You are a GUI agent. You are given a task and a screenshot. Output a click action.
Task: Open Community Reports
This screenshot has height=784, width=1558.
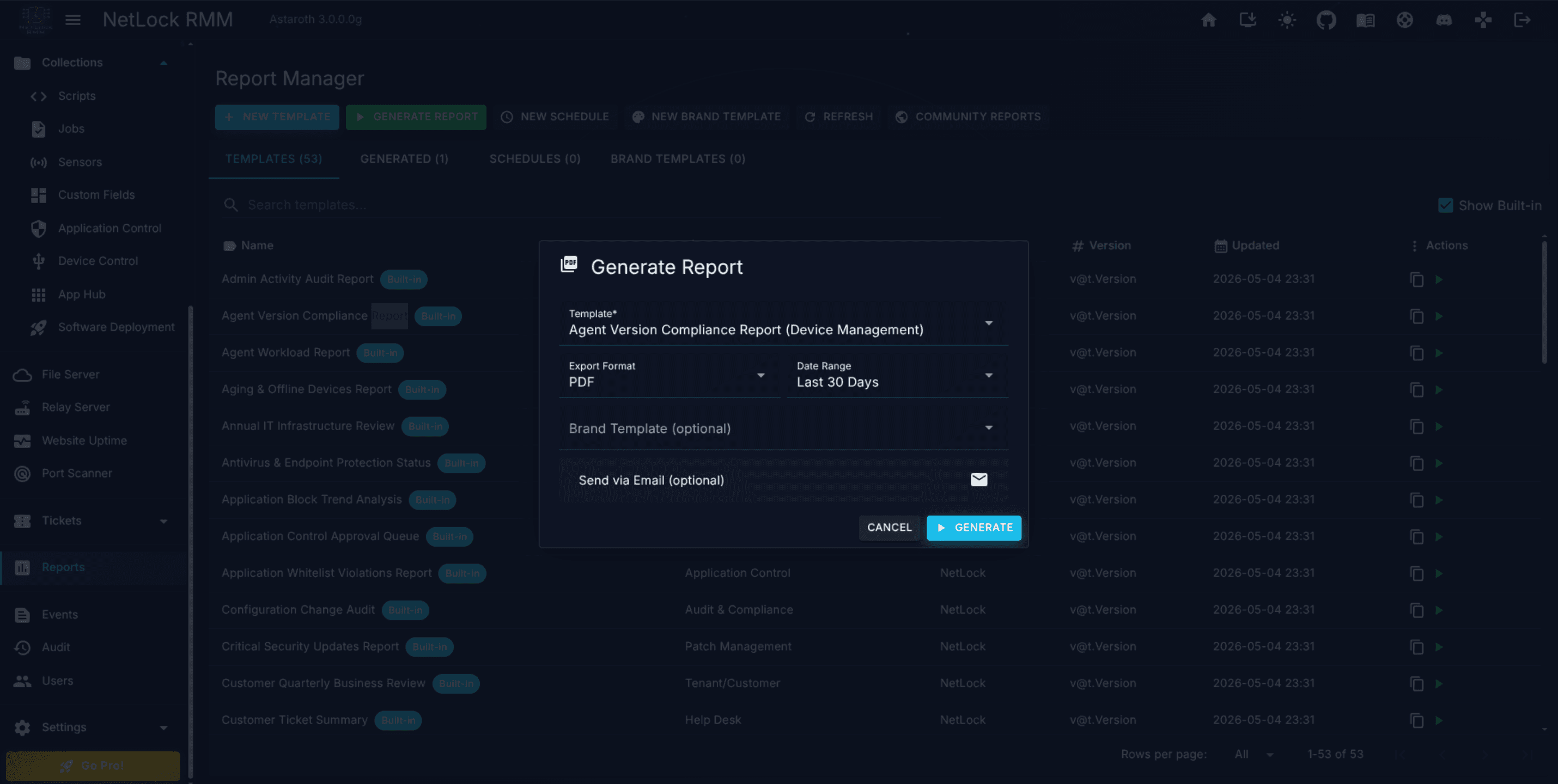969,117
